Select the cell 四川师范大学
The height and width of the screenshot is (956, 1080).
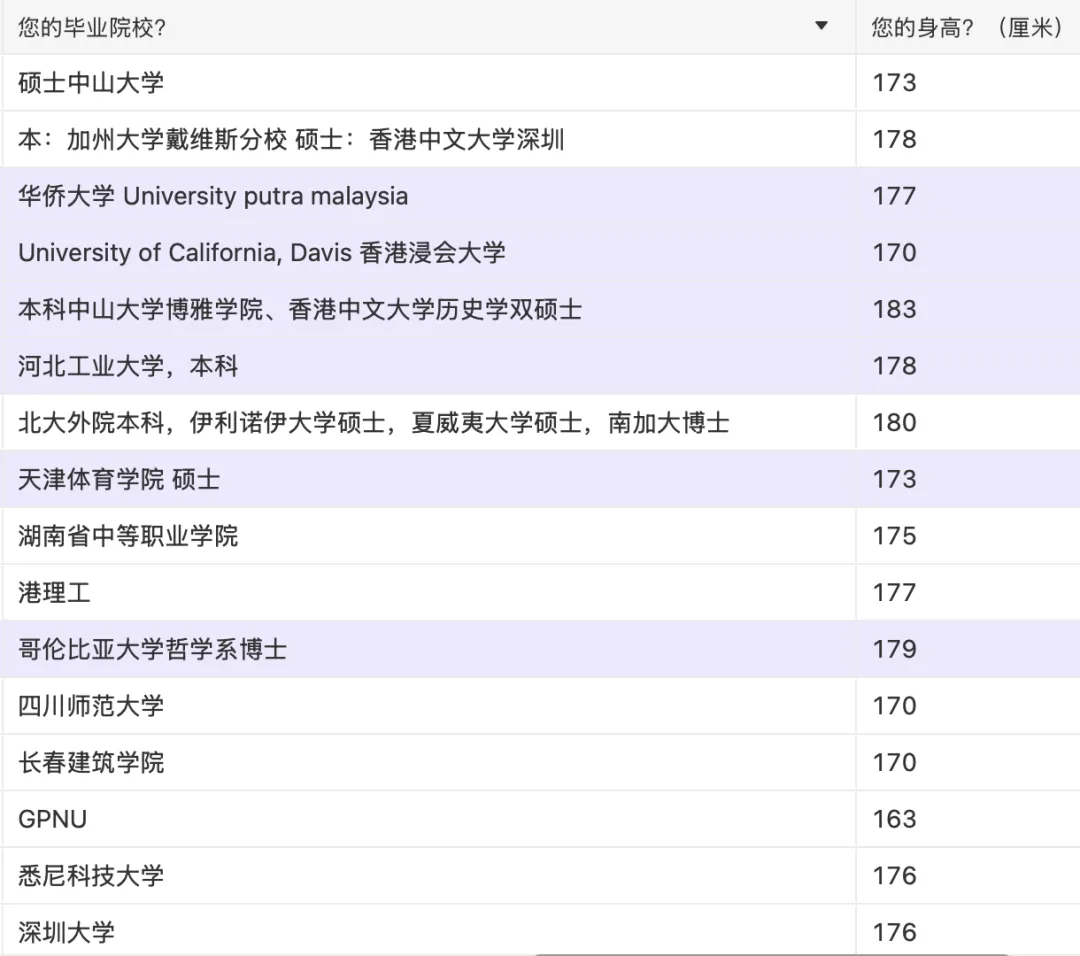[x=428, y=706]
